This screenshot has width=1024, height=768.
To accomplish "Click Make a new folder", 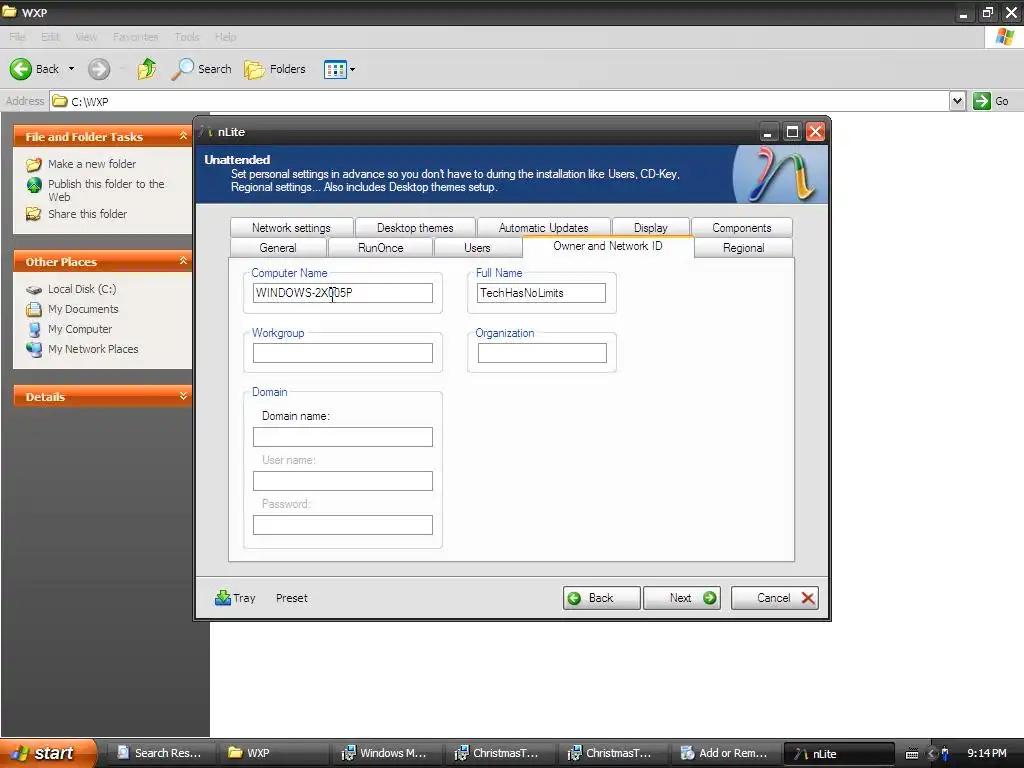I will [92, 164].
